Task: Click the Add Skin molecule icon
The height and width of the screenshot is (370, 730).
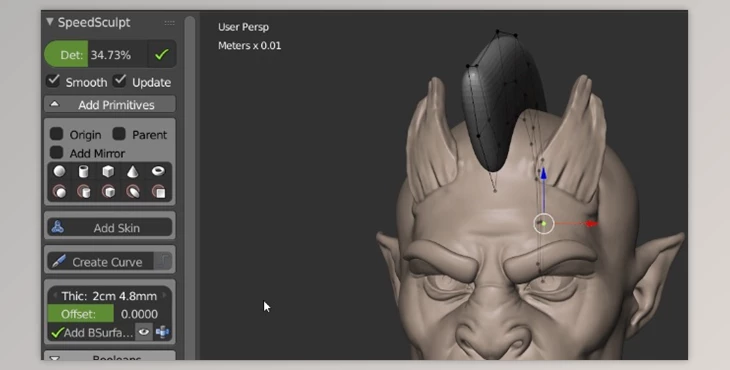Action: pyautogui.click(x=57, y=227)
